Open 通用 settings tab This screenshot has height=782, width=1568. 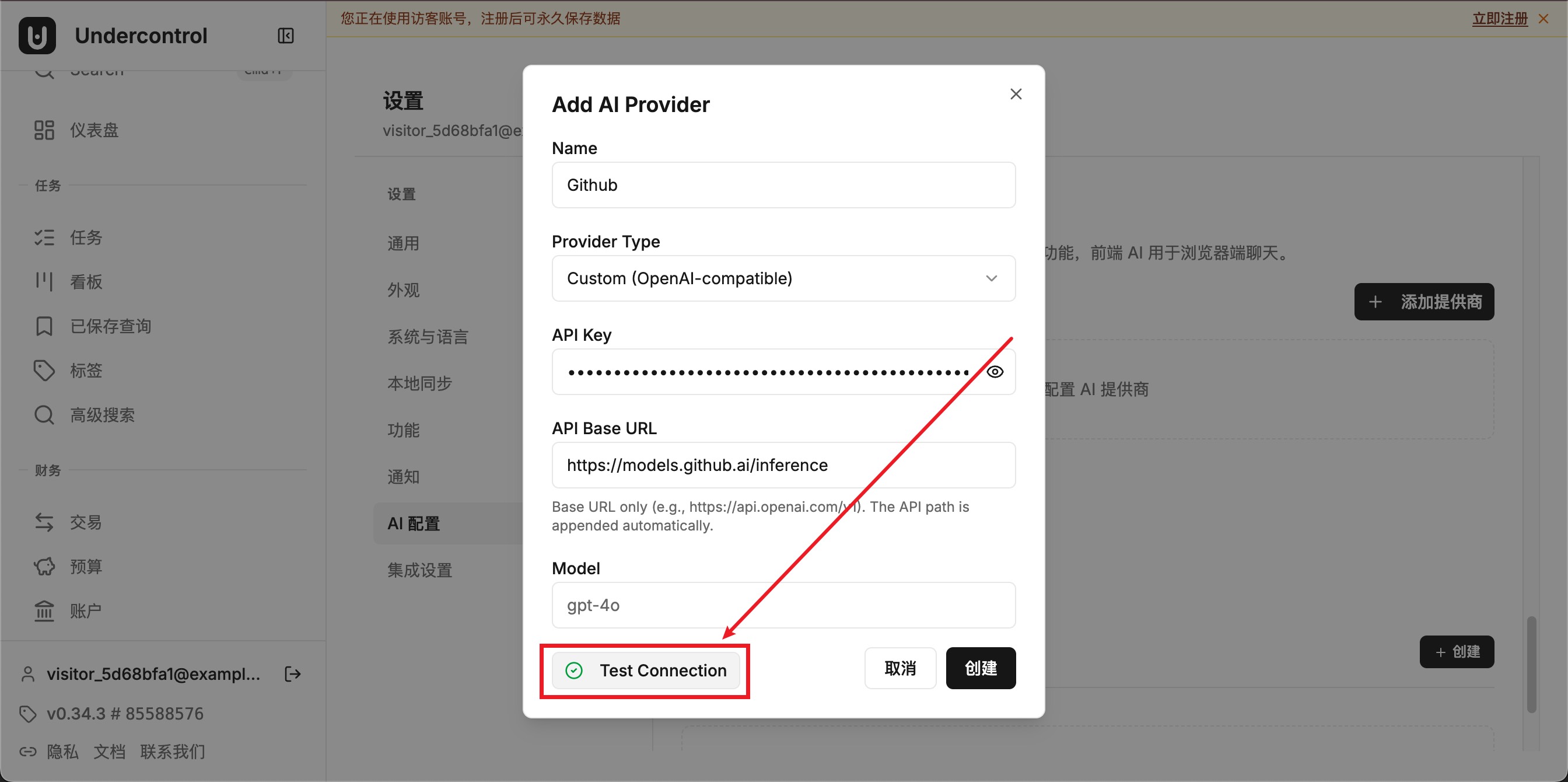click(x=404, y=243)
